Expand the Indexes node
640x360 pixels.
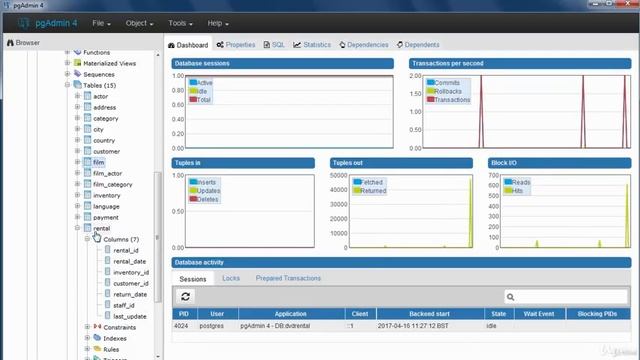87,338
